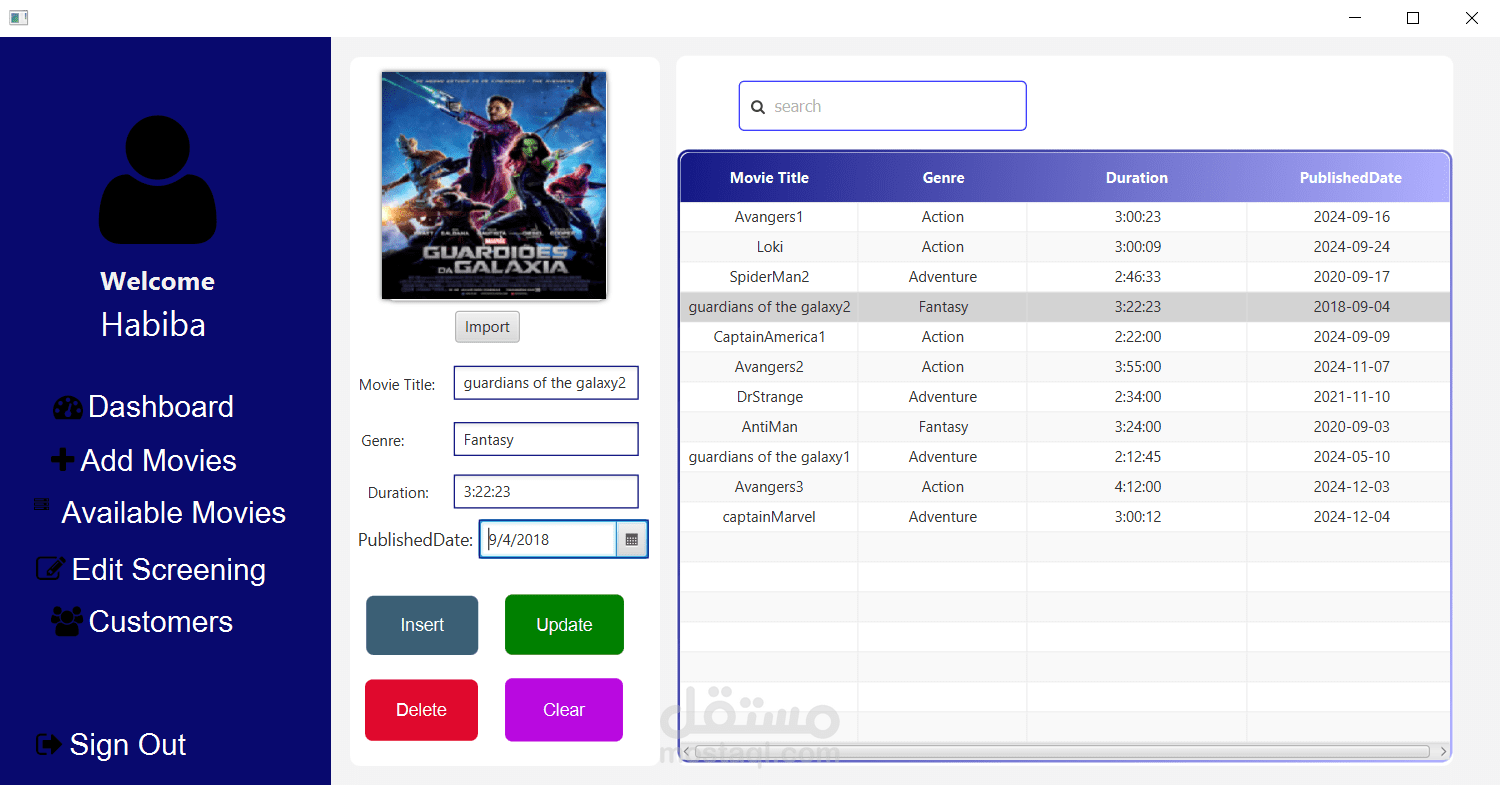This screenshot has height=785, width=1500.
Task: Select the Dashboard gamepad icon
Action: (67, 406)
